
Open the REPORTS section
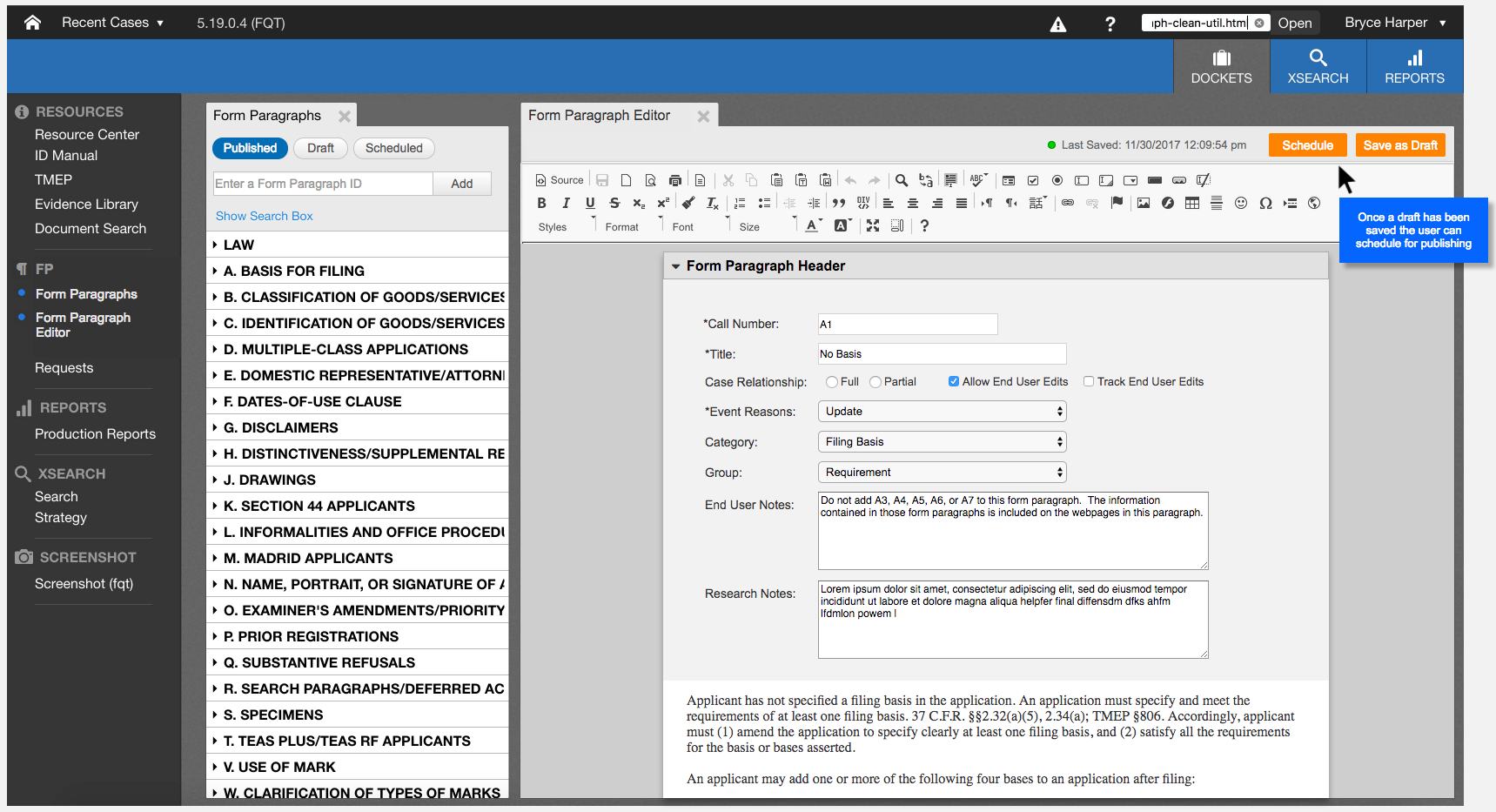pyautogui.click(x=1414, y=67)
